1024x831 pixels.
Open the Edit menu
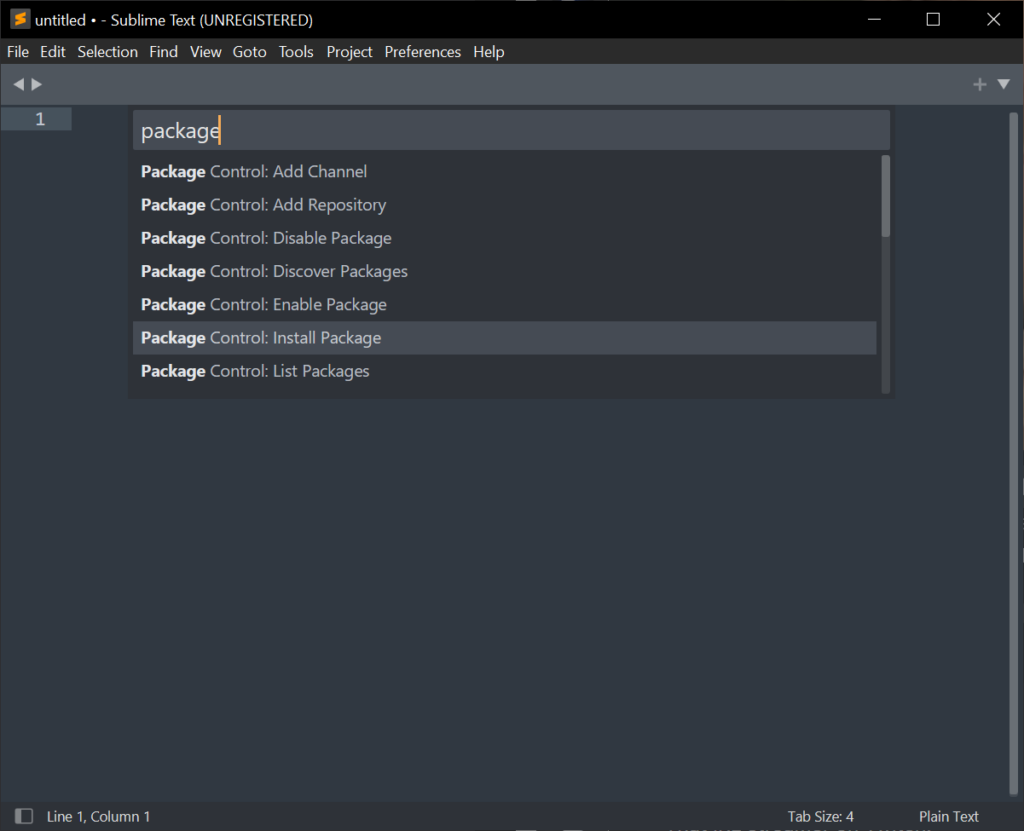52,52
